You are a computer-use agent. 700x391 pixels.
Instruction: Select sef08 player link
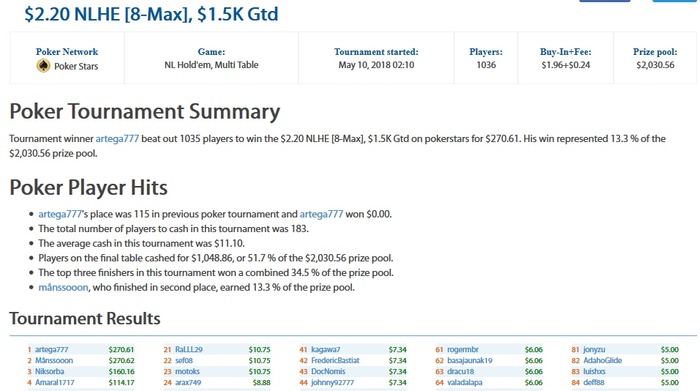pos(183,361)
